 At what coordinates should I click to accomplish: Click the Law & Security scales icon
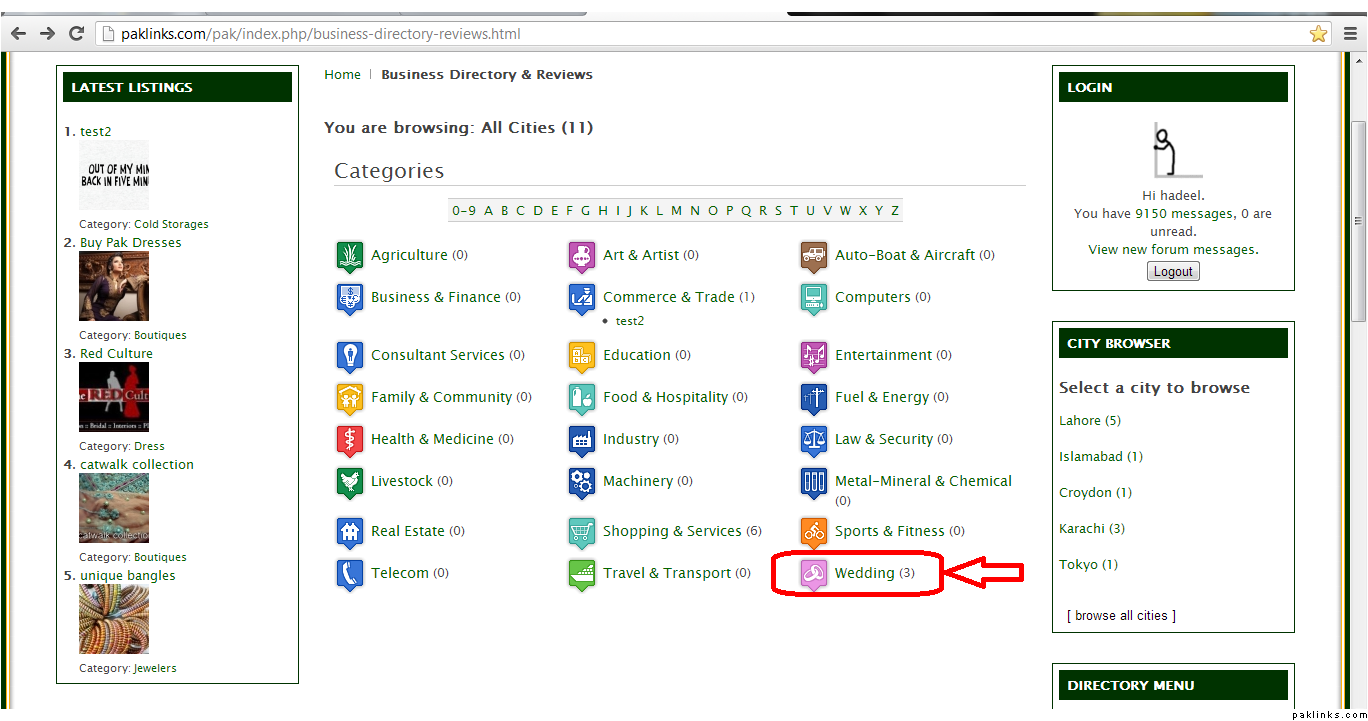point(813,440)
